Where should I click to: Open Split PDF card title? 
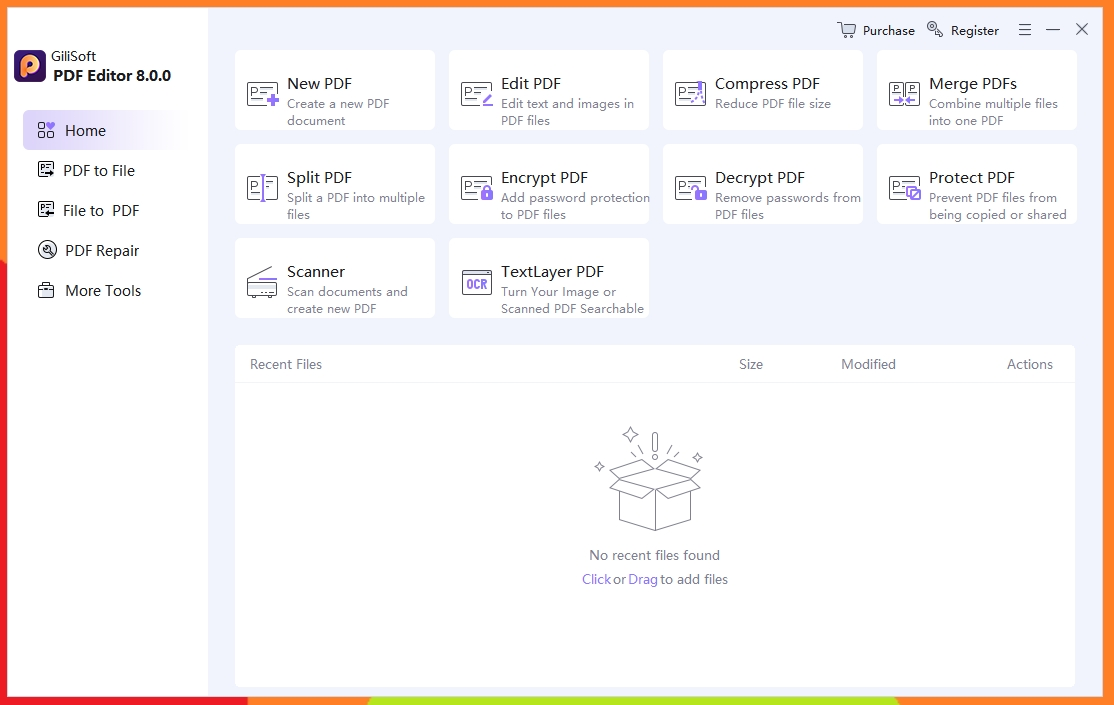[319, 178]
